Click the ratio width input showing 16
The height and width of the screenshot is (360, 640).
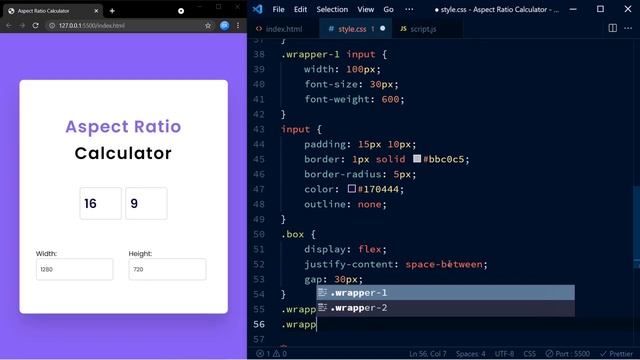click(x=100, y=203)
